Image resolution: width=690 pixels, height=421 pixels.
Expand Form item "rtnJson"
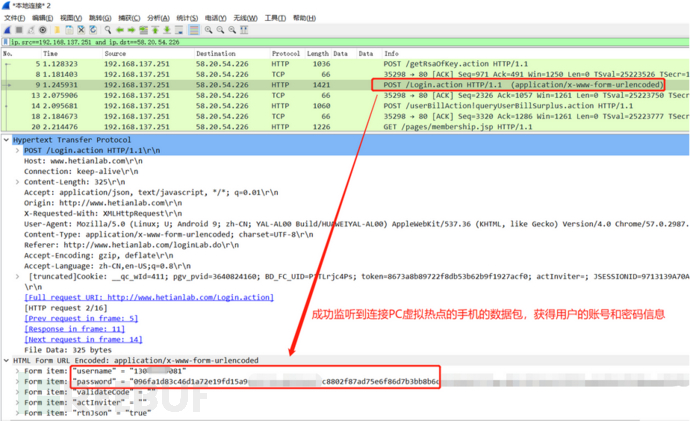(x=17, y=414)
